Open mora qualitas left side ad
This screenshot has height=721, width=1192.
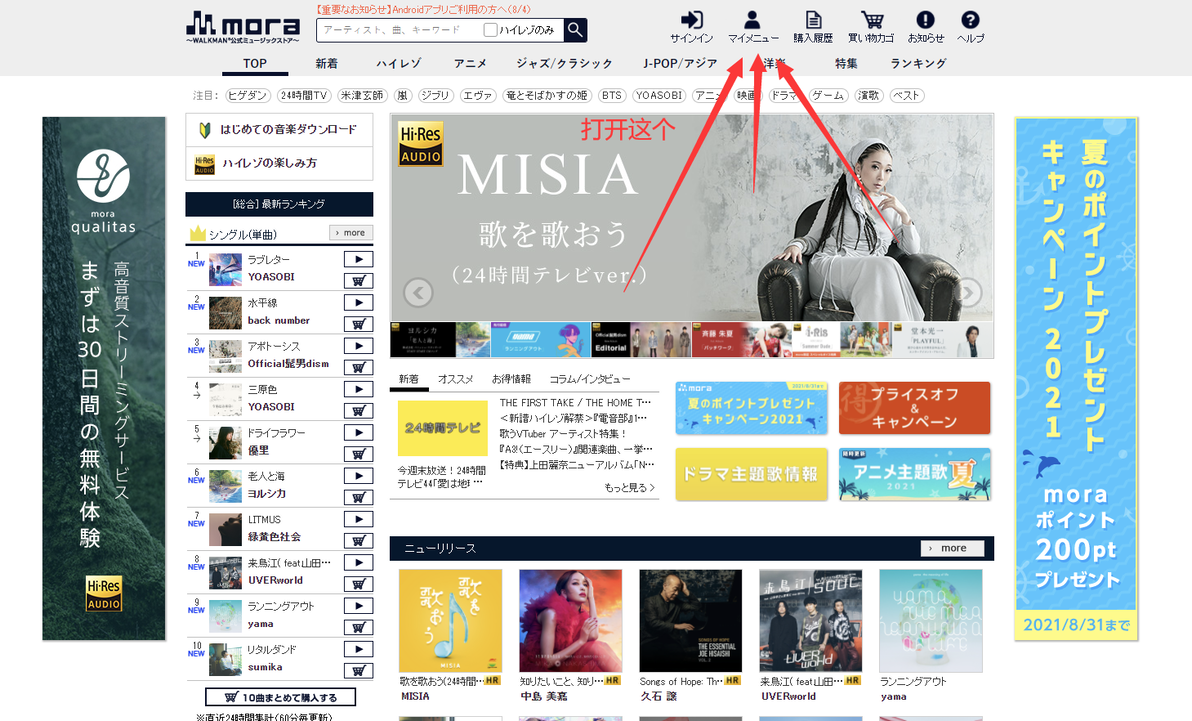(x=103, y=378)
